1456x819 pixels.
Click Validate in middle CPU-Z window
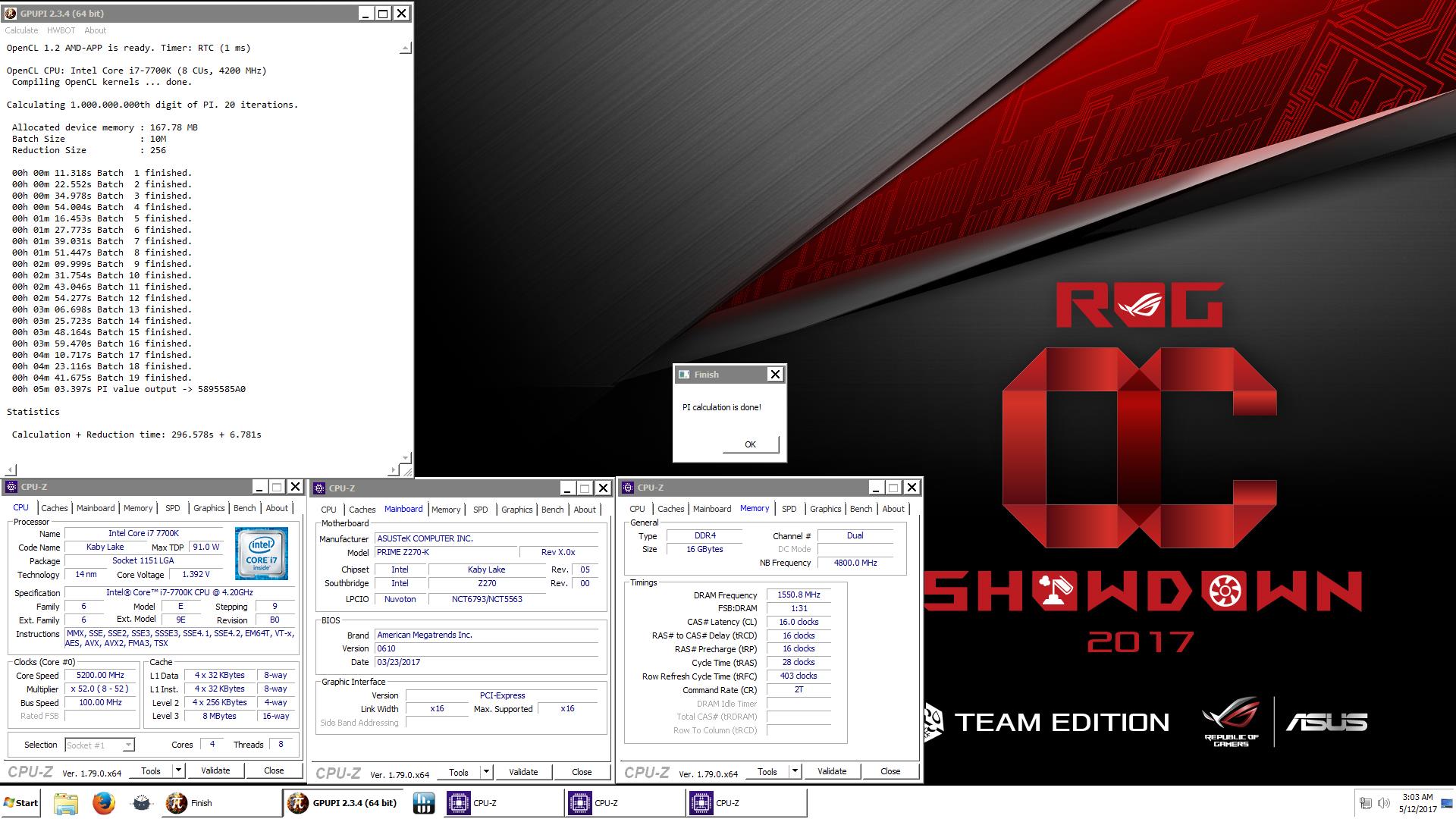point(523,772)
